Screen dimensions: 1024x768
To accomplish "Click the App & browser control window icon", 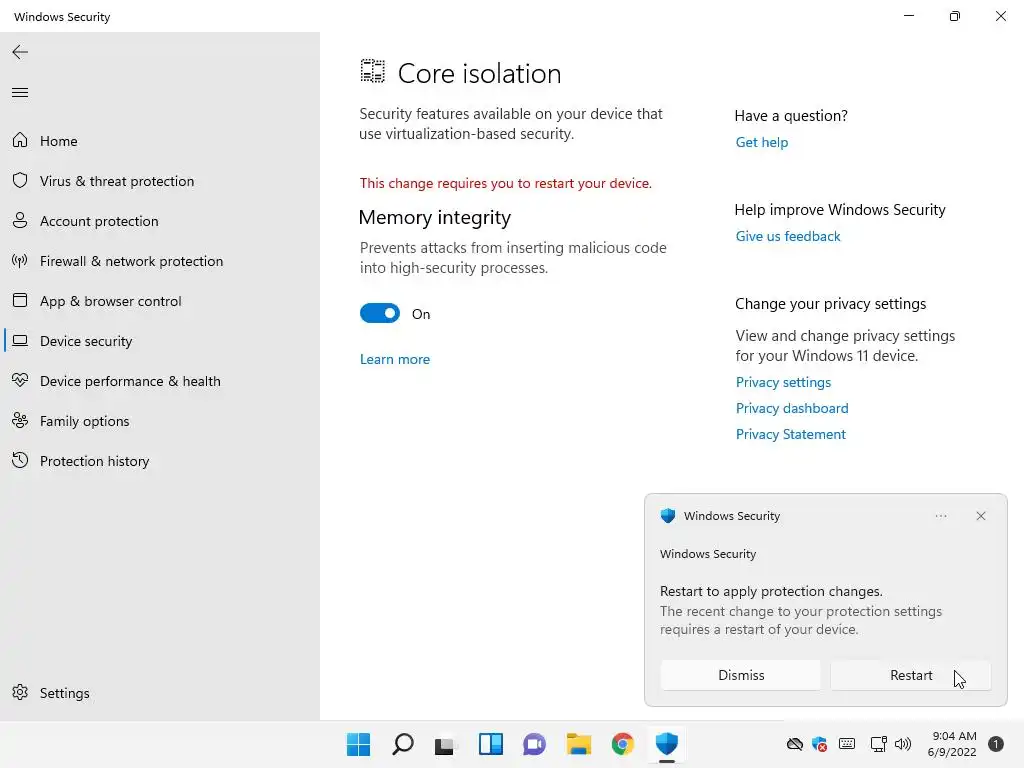I will 20,300.
